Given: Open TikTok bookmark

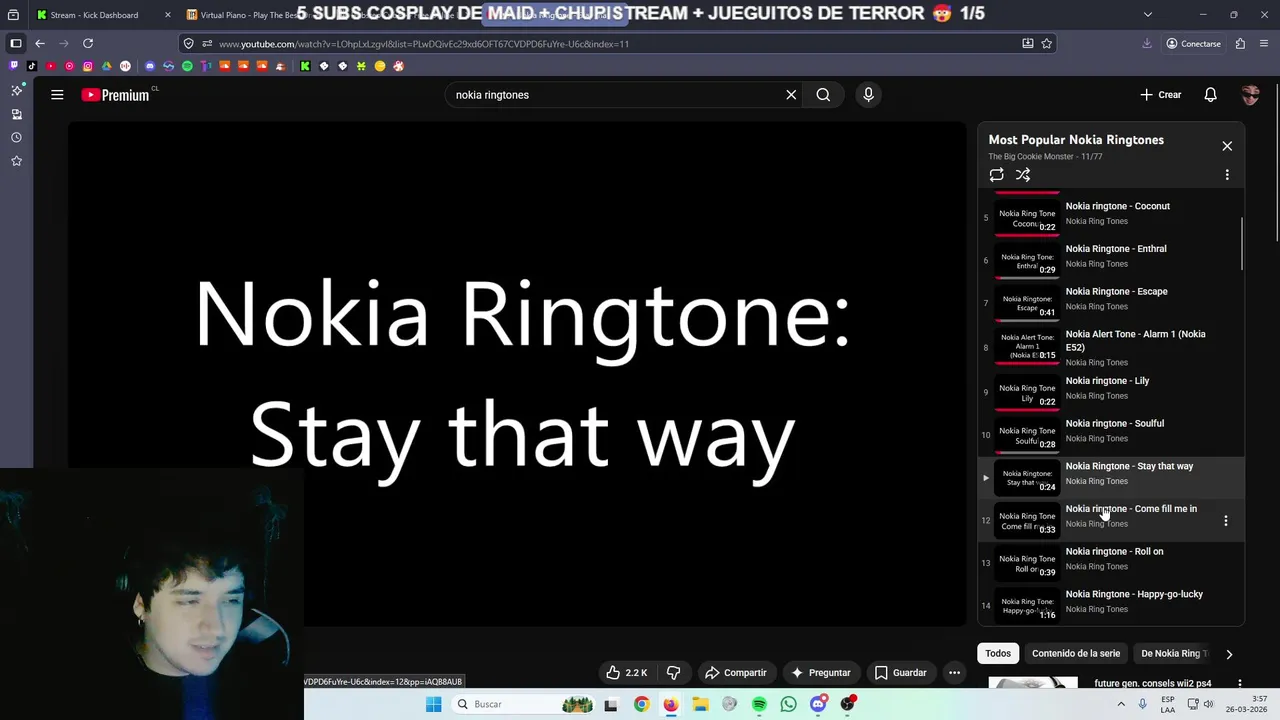Looking at the screenshot, I should coord(32,66).
